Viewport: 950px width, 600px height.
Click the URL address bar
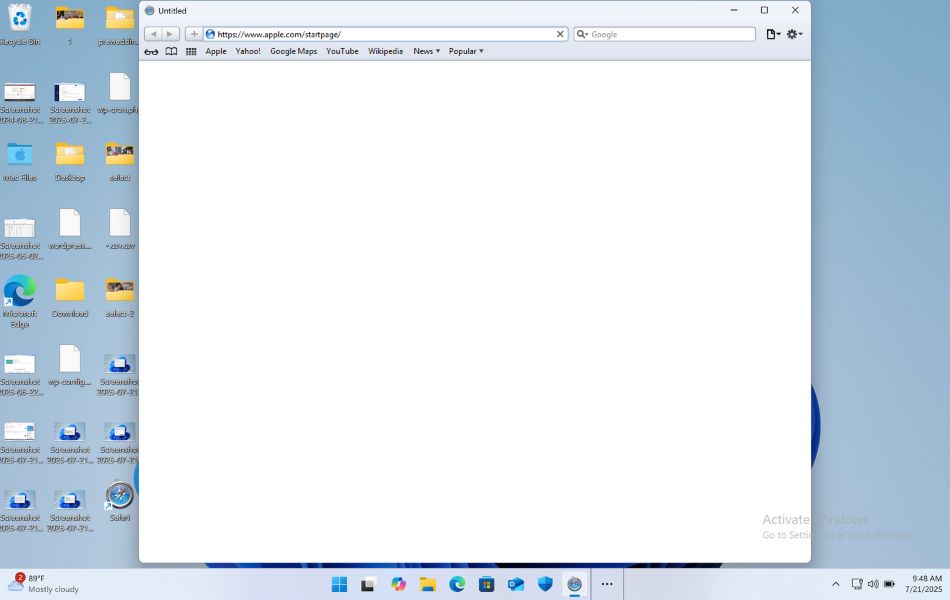point(380,34)
